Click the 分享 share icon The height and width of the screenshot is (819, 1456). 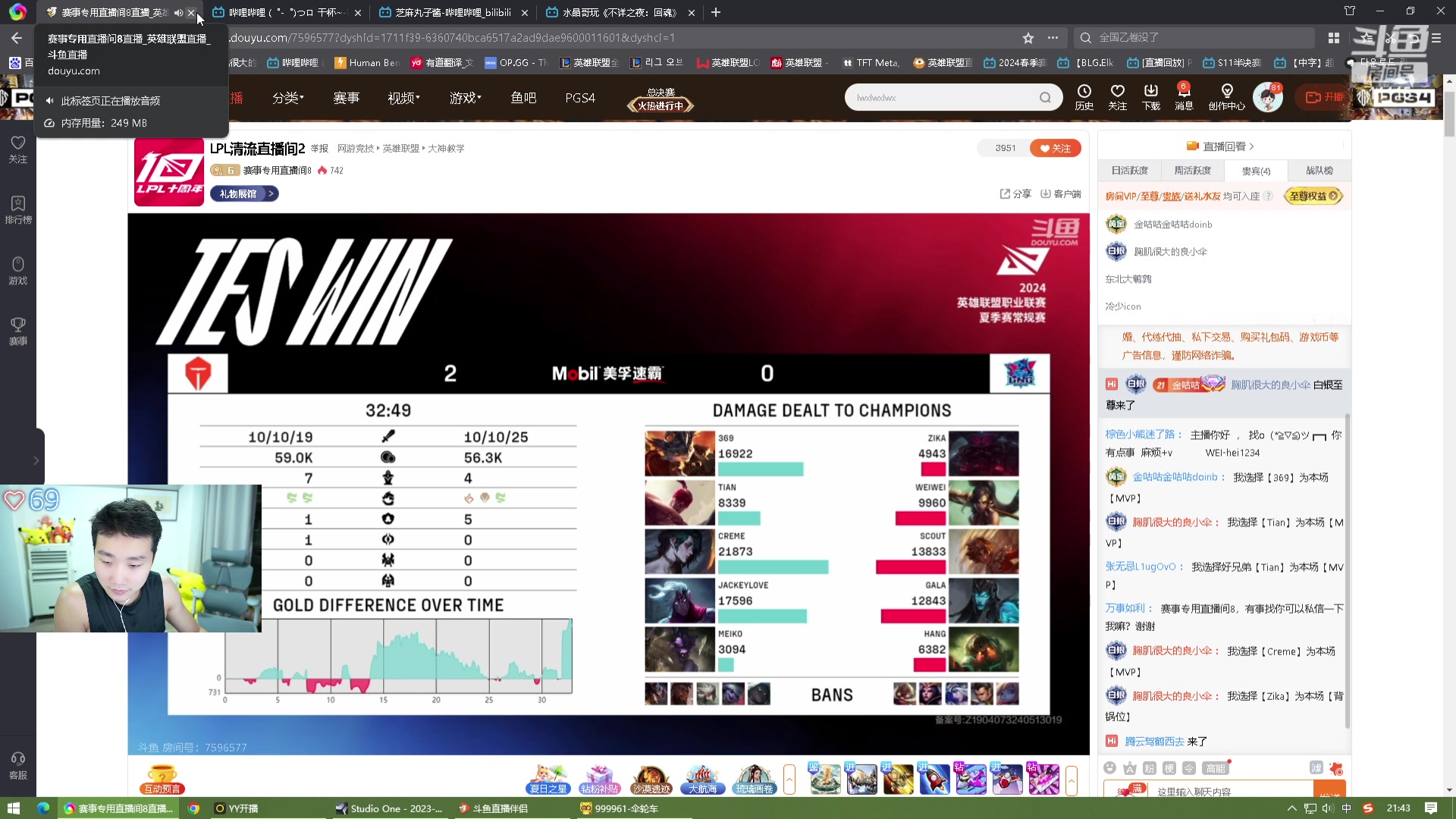(1015, 194)
